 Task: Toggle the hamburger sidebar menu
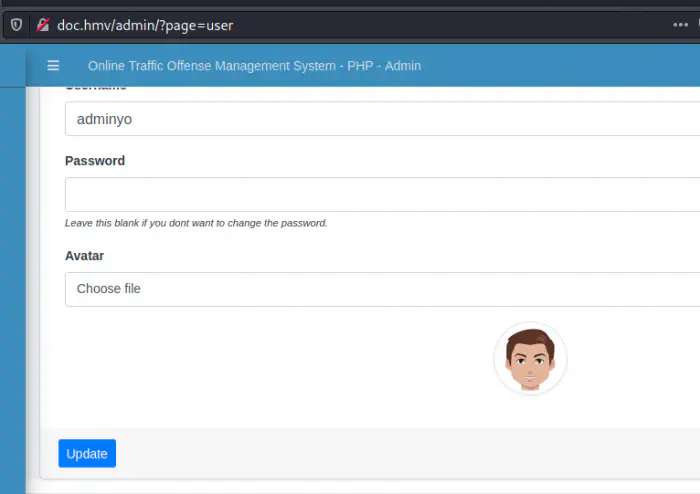(53, 66)
